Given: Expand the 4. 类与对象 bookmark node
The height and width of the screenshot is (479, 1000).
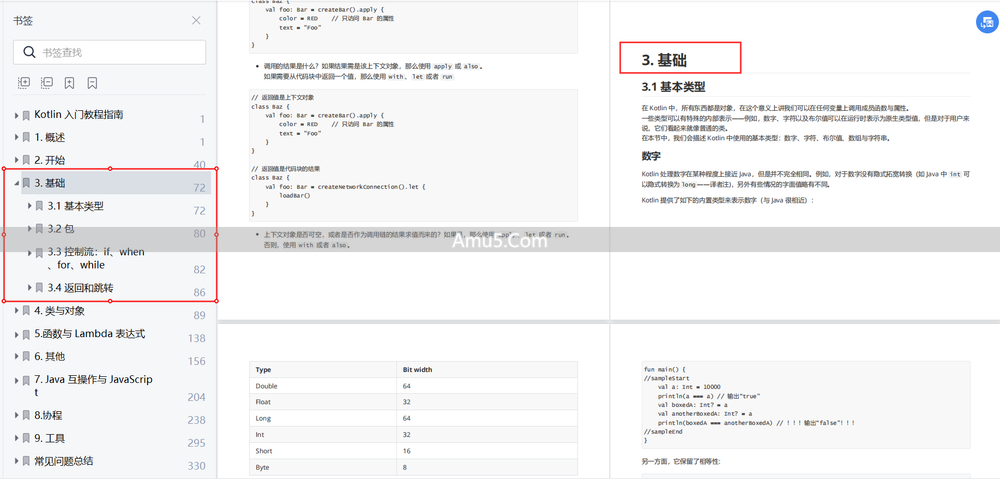Looking at the screenshot, I should [17, 311].
